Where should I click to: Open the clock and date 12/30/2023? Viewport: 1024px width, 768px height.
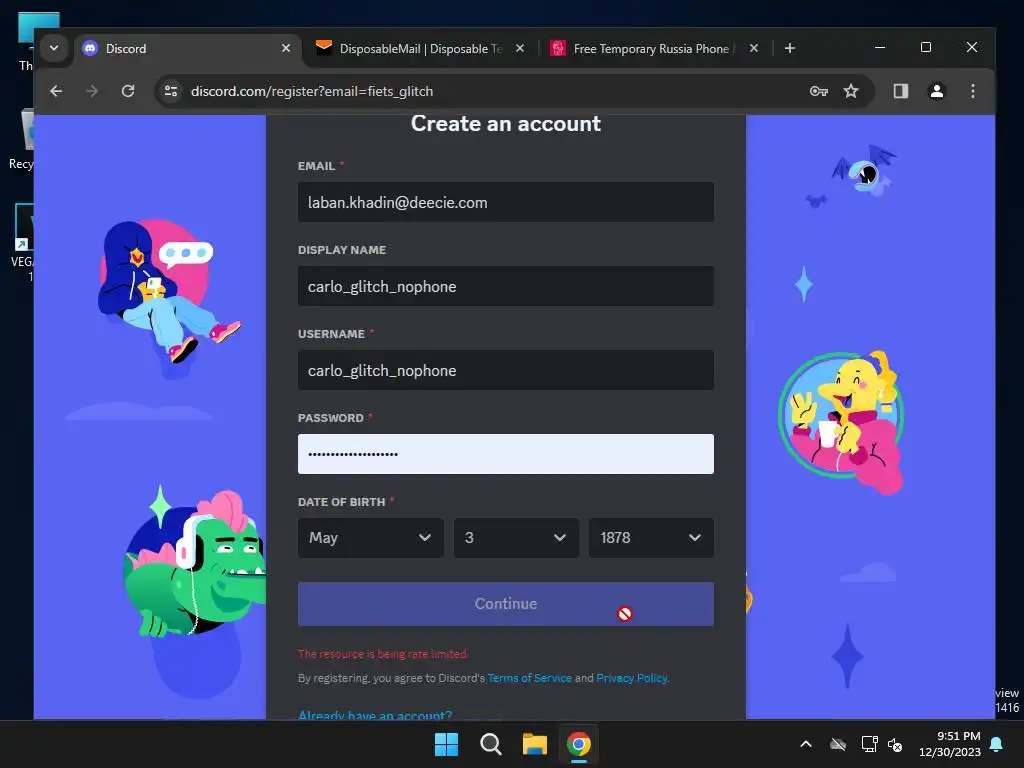pos(950,744)
